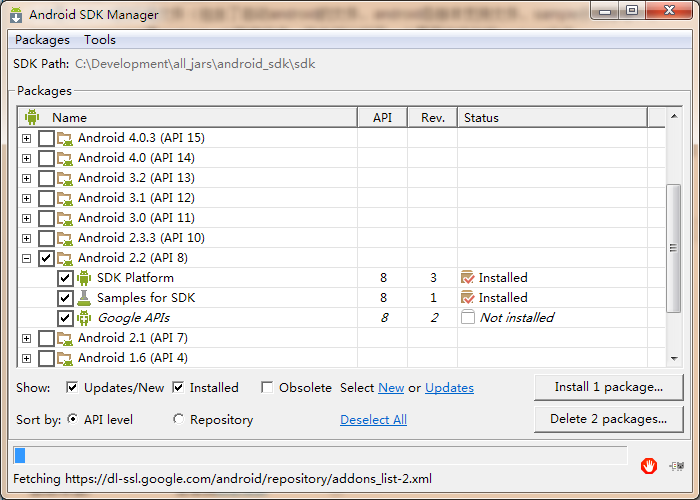Expand the Android 1.6 (API 4) node

[x=27, y=358]
